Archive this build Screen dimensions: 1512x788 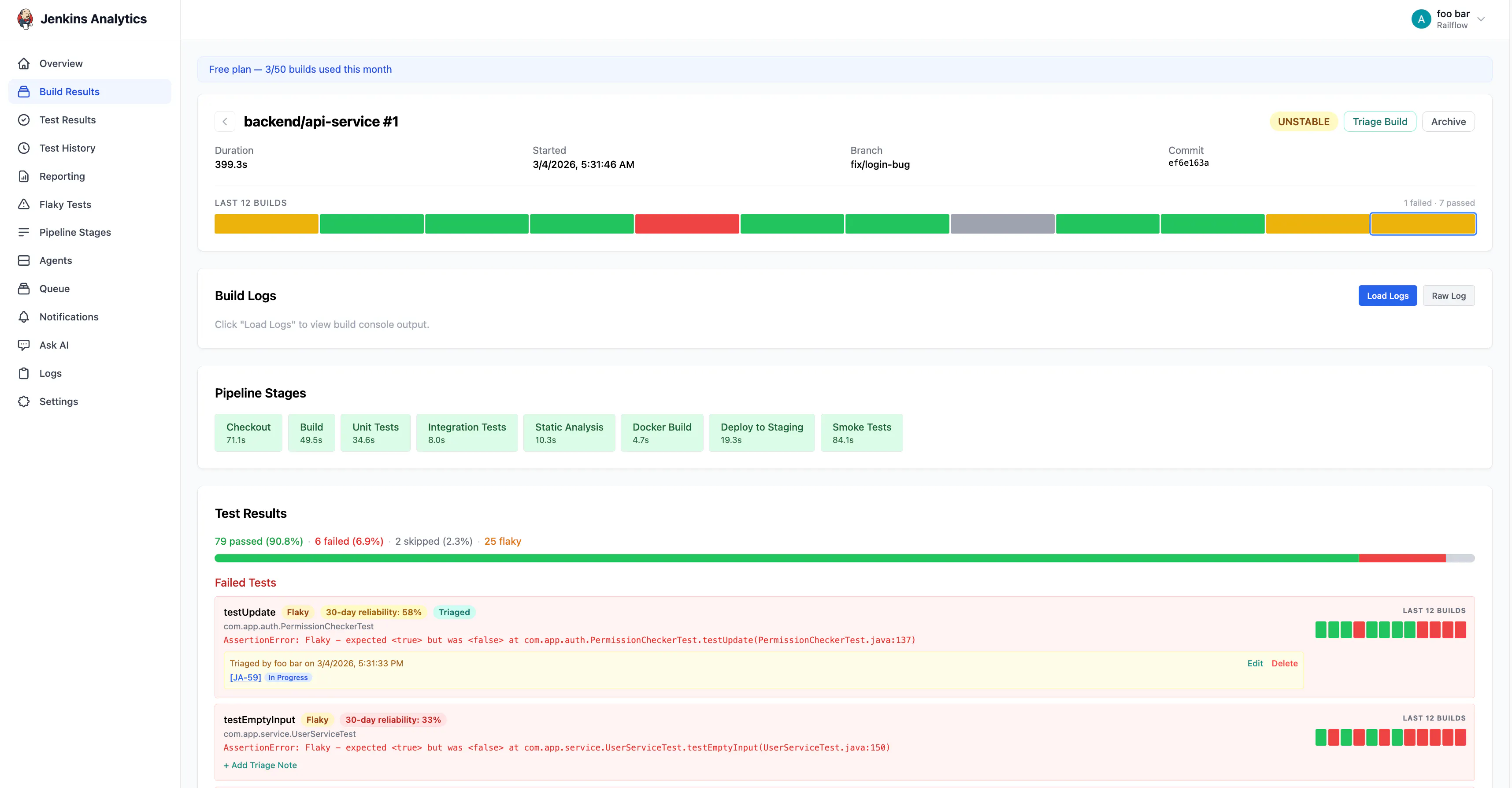[x=1448, y=122]
